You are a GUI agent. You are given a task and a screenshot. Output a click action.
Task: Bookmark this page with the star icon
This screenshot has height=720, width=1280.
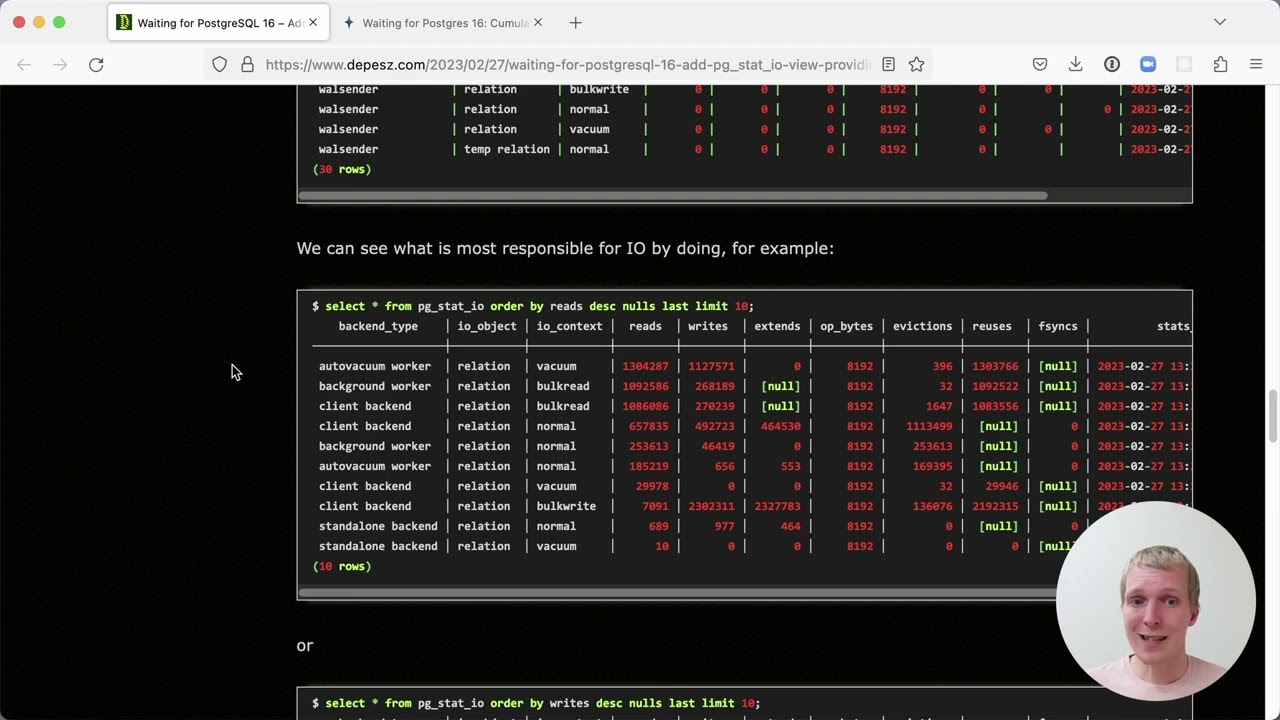(x=916, y=64)
